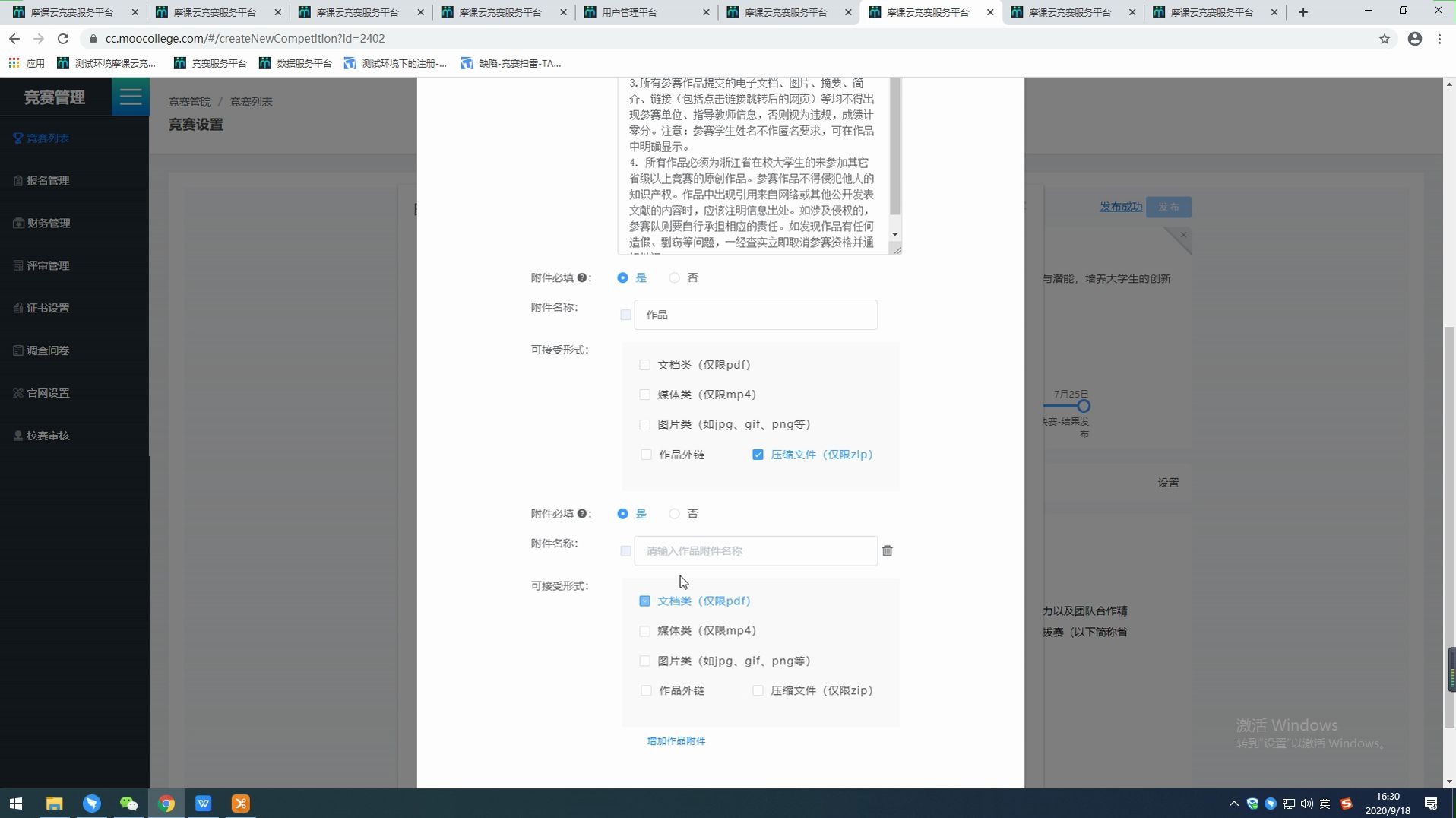Screen dimensions: 1456x818
Task: Show hidden system tray icons
Action: point(1234,804)
